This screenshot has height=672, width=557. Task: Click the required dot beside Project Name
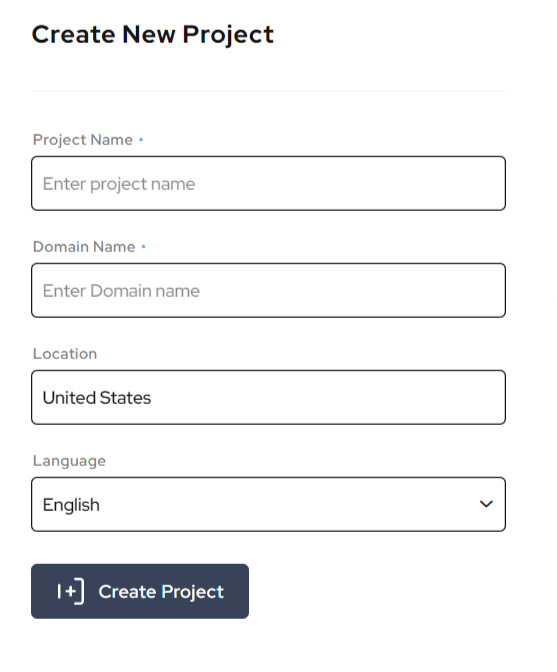pyautogui.click(x=141, y=139)
